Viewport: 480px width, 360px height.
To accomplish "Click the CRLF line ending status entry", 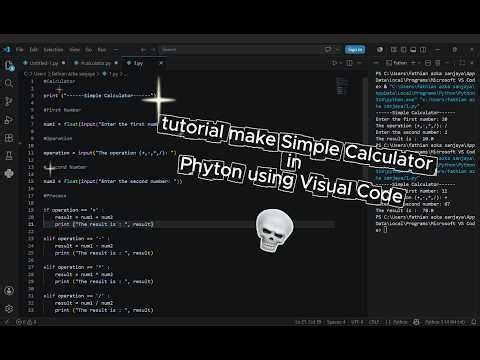I will tap(374, 322).
